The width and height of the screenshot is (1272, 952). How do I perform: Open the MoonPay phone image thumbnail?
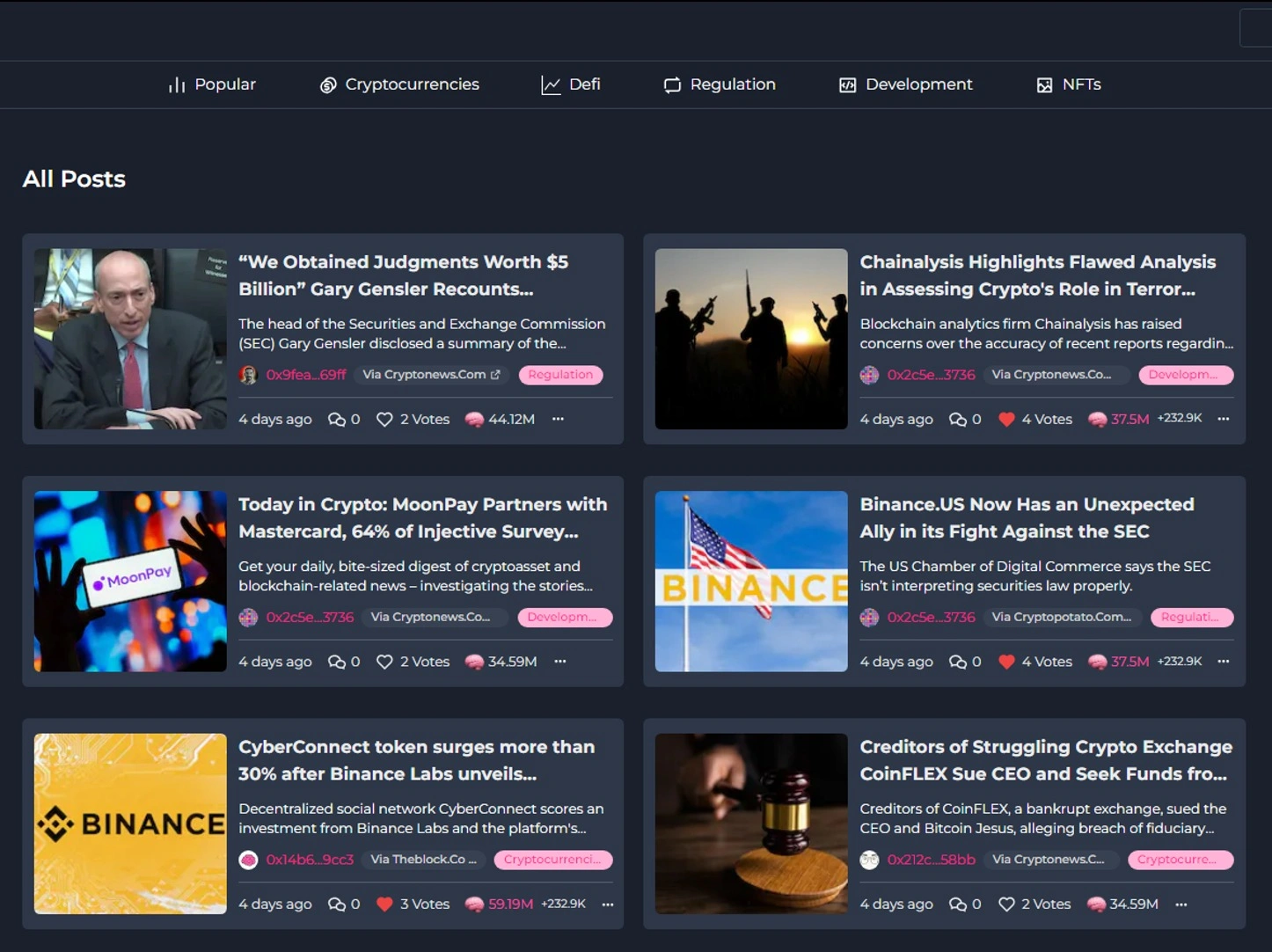click(x=130, y=582)
